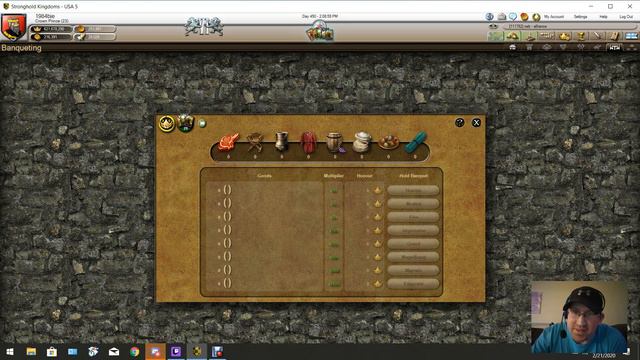
Task: Close the banqueting panel with X
Action: point(476,122)
